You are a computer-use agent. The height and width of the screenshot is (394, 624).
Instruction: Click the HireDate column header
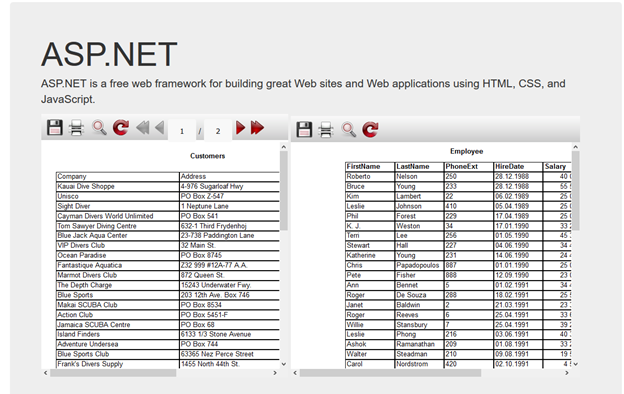[518, 166]
